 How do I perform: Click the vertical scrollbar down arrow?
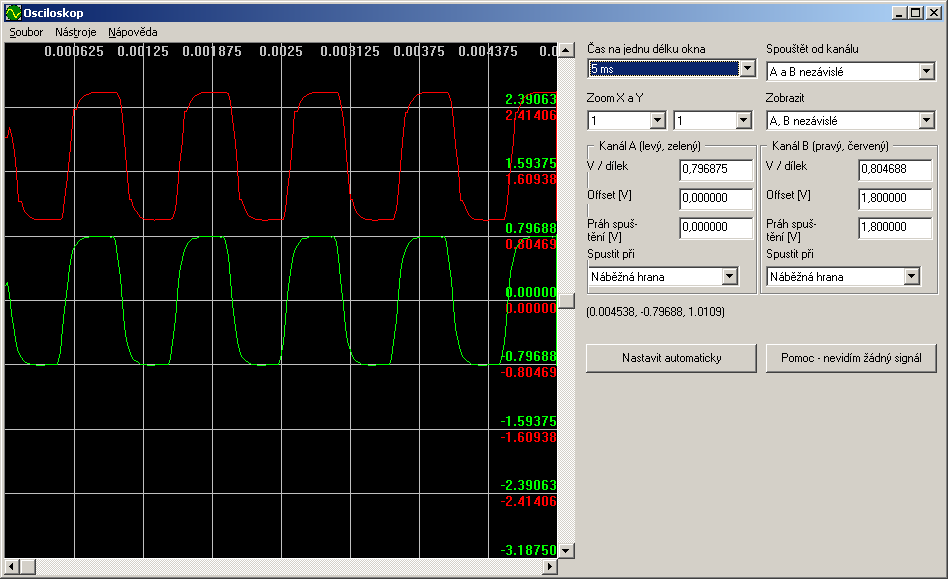tap(566, 550)
